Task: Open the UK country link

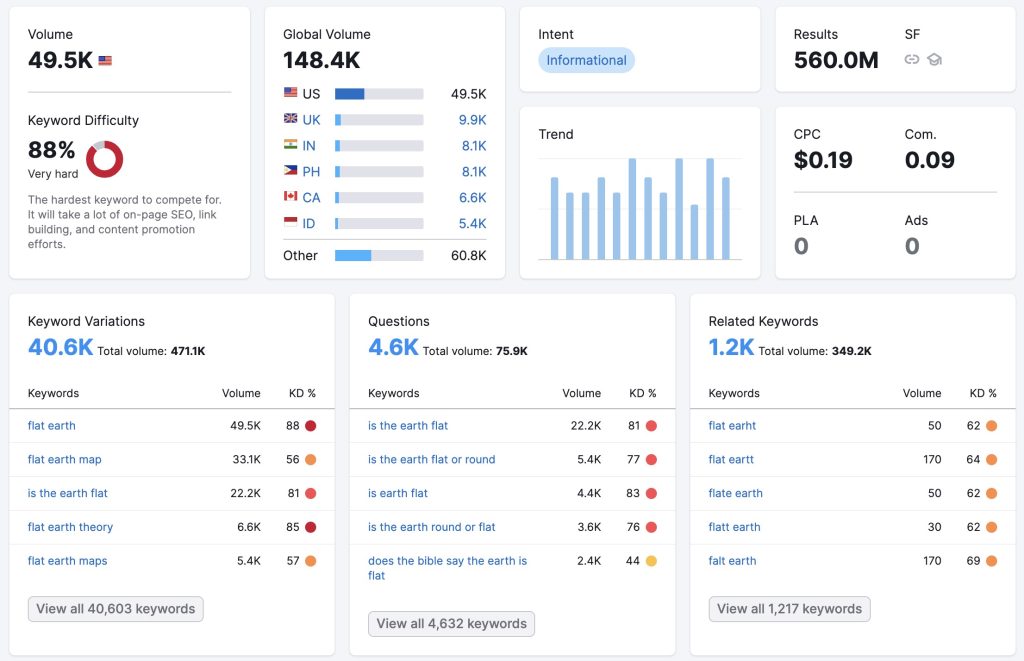Action: [312, 120]
